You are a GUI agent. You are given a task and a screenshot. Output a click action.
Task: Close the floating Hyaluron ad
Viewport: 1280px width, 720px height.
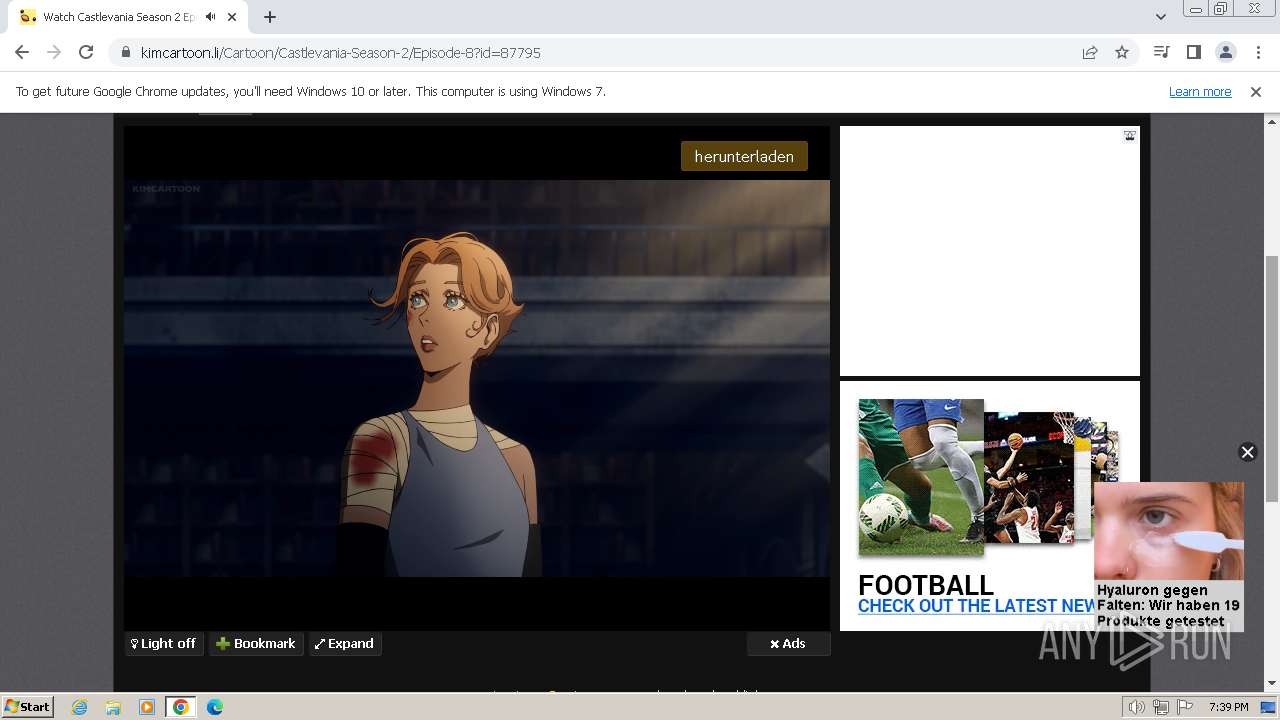pyautogui.click(x=1247, y=452)
